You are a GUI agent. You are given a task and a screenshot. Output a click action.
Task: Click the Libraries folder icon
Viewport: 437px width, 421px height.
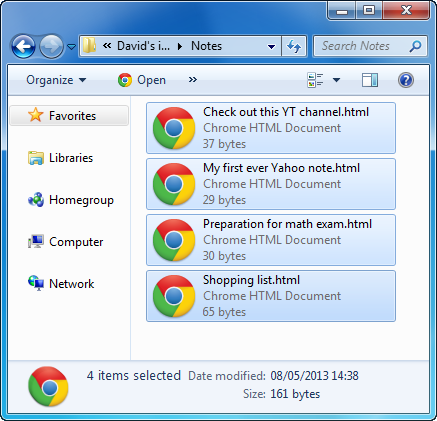click(36, 158)
